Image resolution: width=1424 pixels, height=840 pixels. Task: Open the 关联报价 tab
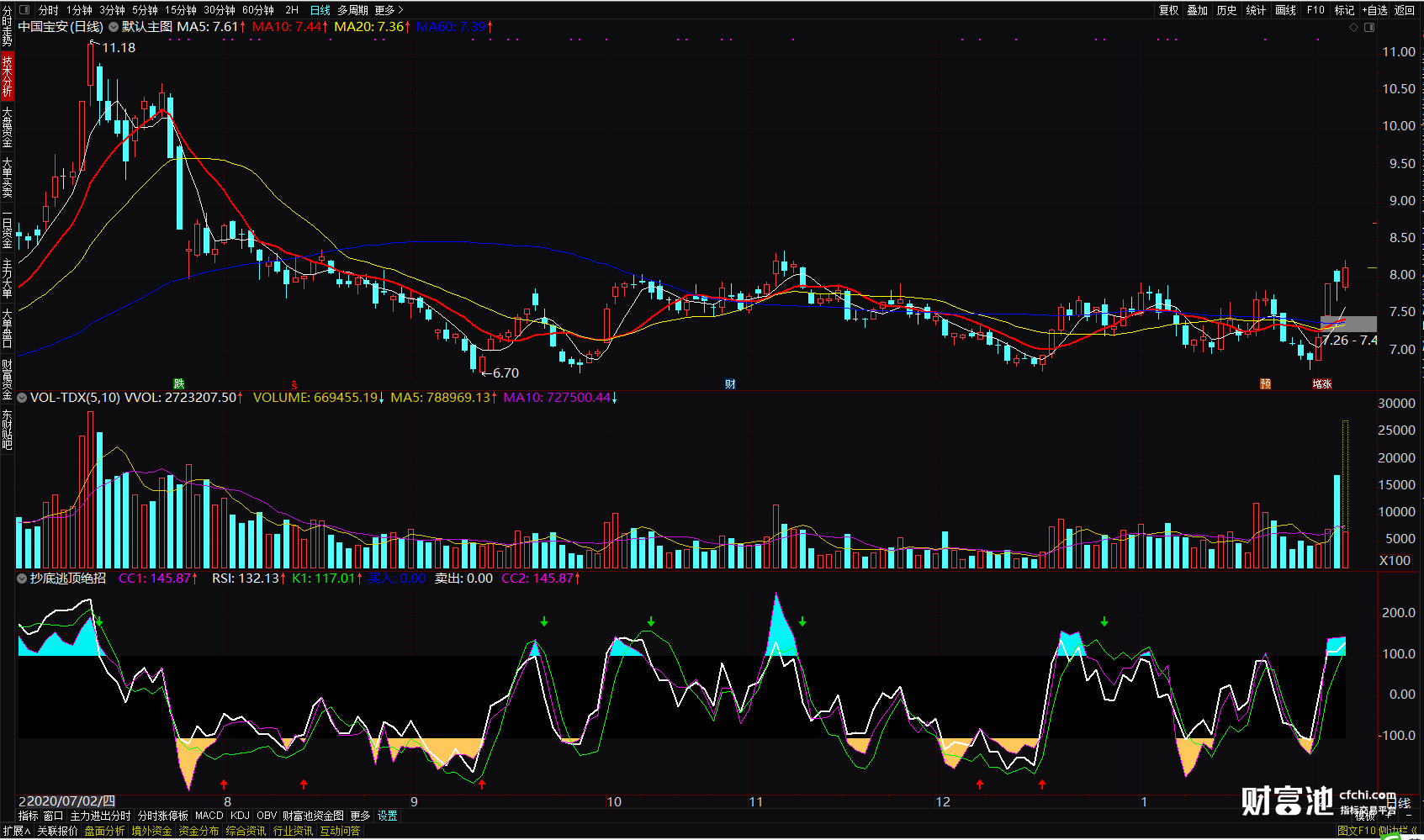(x=57, y=831)
